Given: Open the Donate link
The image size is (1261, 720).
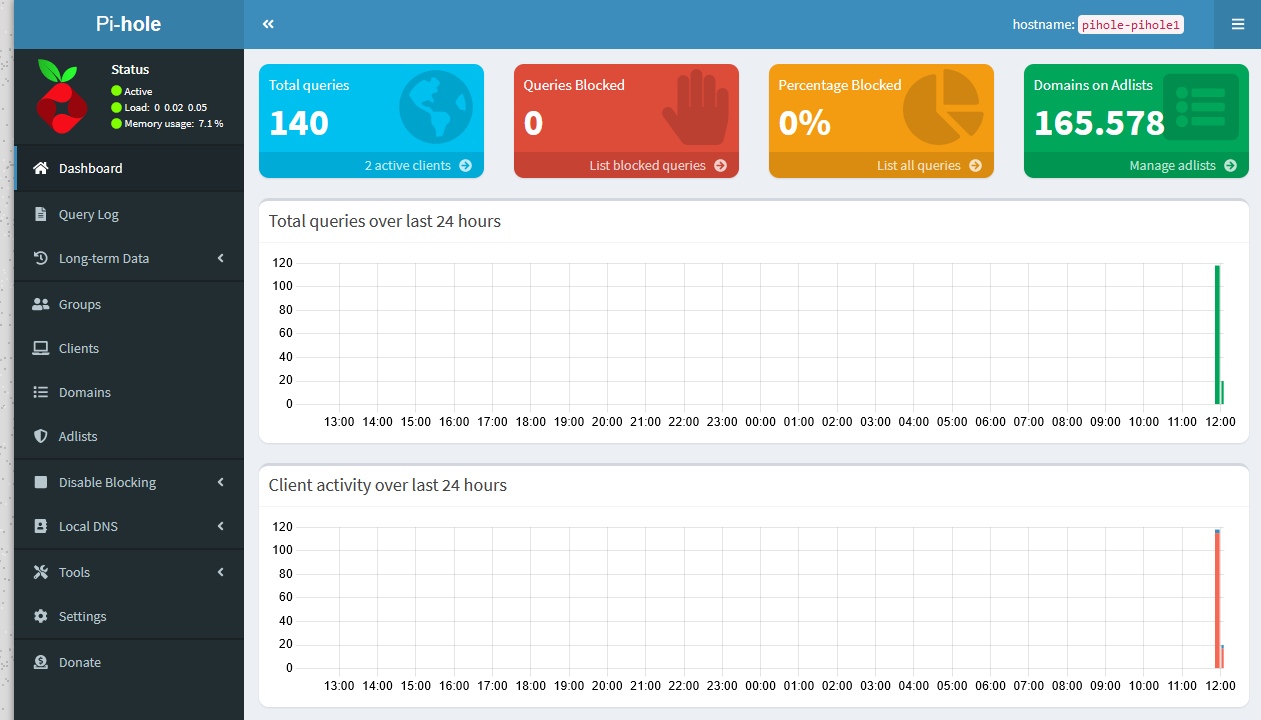Looking at the screenshot, I should tap(129, 662).
